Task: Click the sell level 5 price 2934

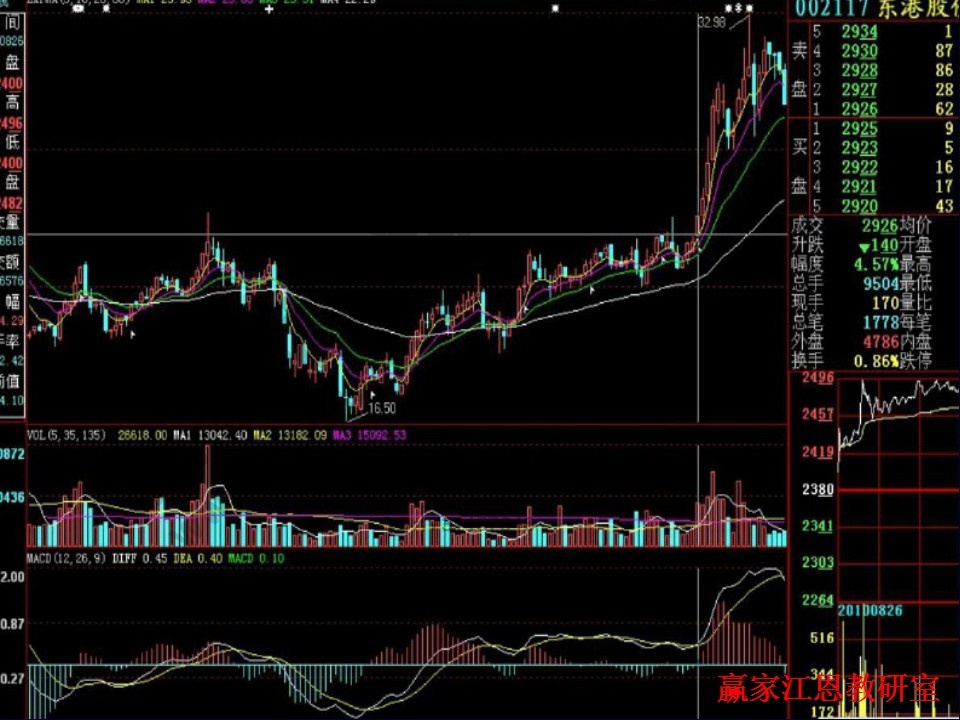Action: (859, 33)
